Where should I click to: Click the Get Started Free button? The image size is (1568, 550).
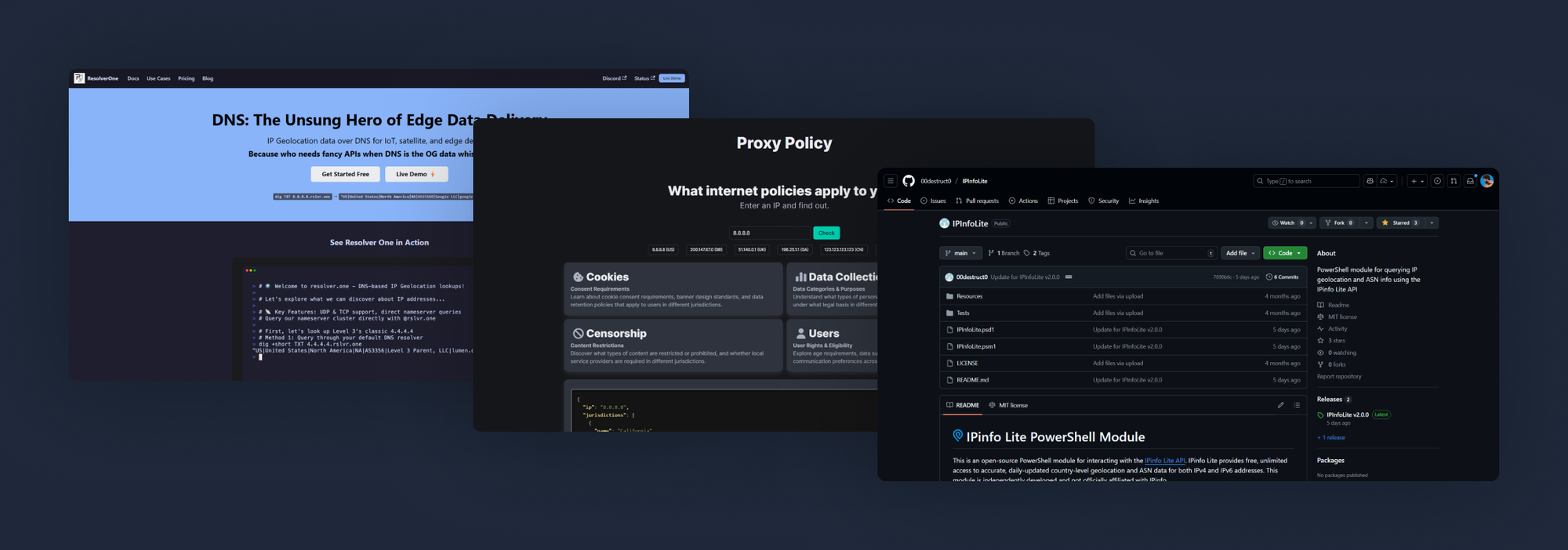pos(345,174)
